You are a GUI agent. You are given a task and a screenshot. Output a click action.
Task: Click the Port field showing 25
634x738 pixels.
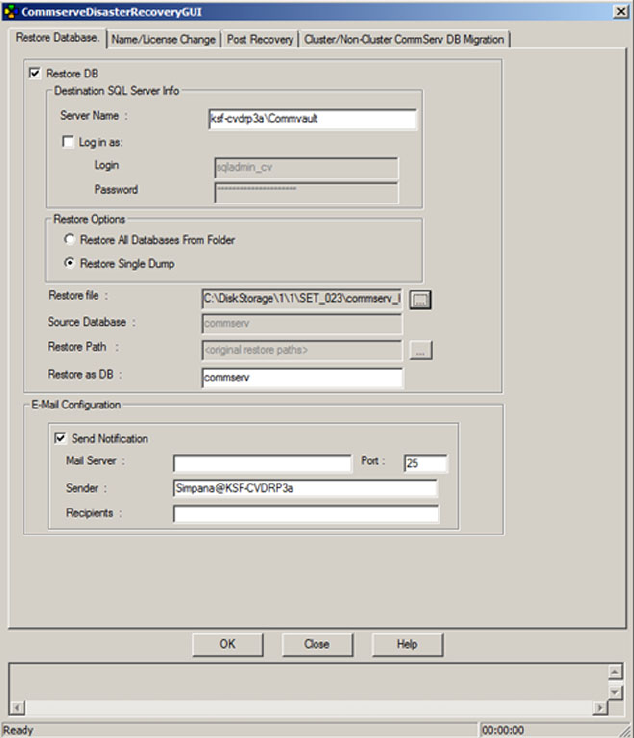(x=426, y=463)
